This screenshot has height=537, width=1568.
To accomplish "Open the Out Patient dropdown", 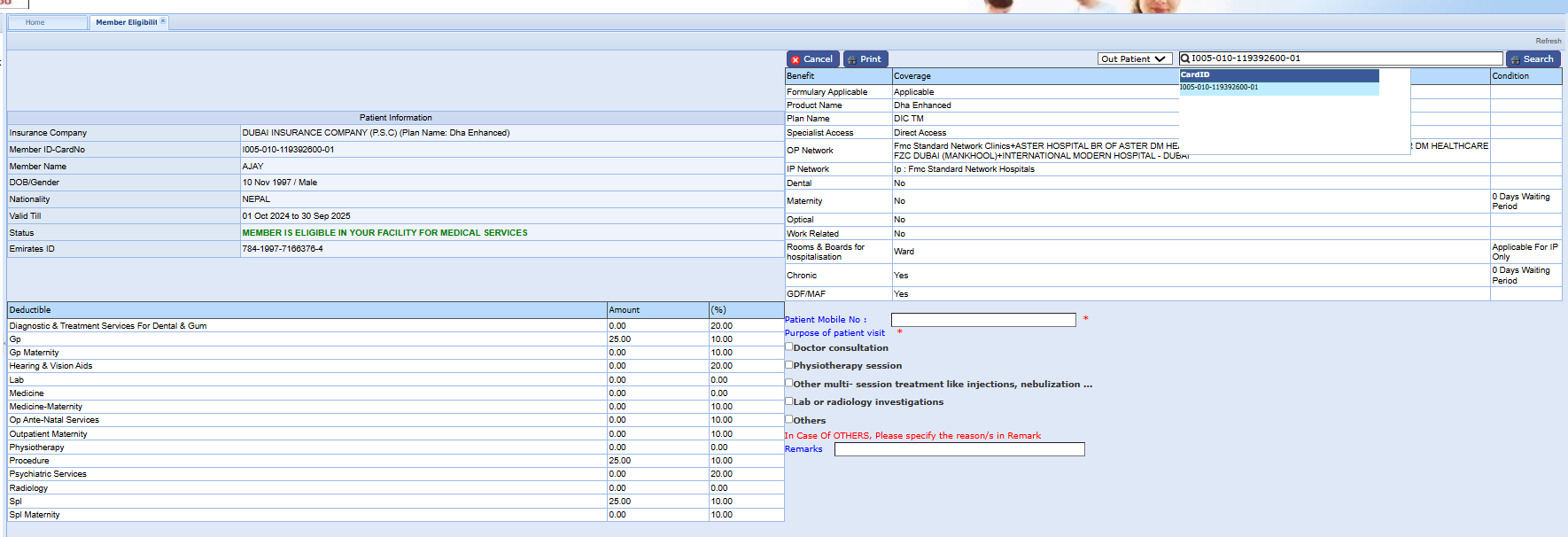I will (x=1134, y=59).
